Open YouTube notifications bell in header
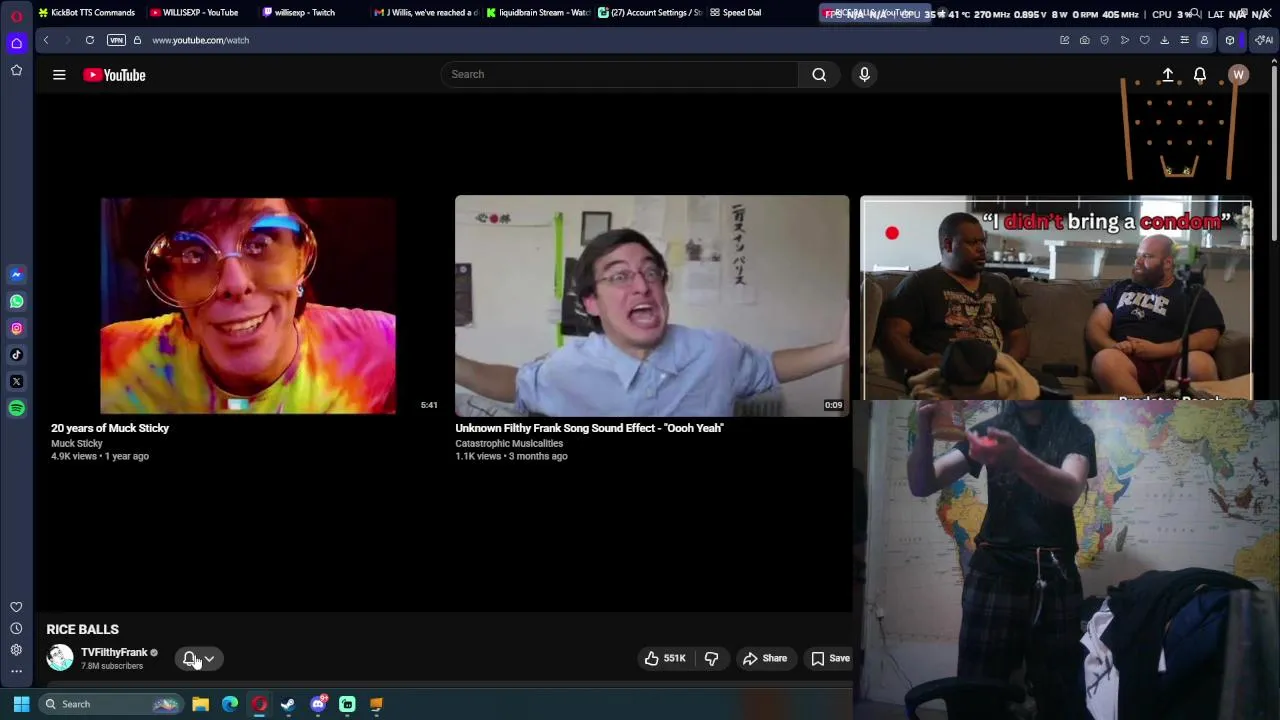 coord(1200,75)
